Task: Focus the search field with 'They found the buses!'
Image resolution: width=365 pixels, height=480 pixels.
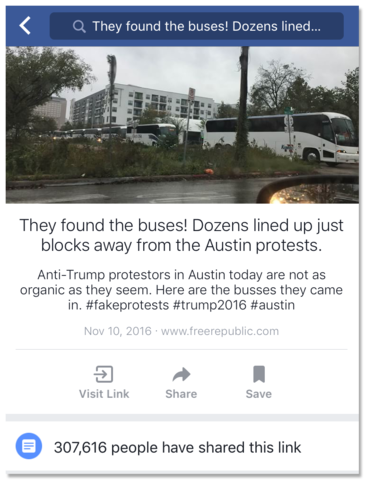Action: 197,26
